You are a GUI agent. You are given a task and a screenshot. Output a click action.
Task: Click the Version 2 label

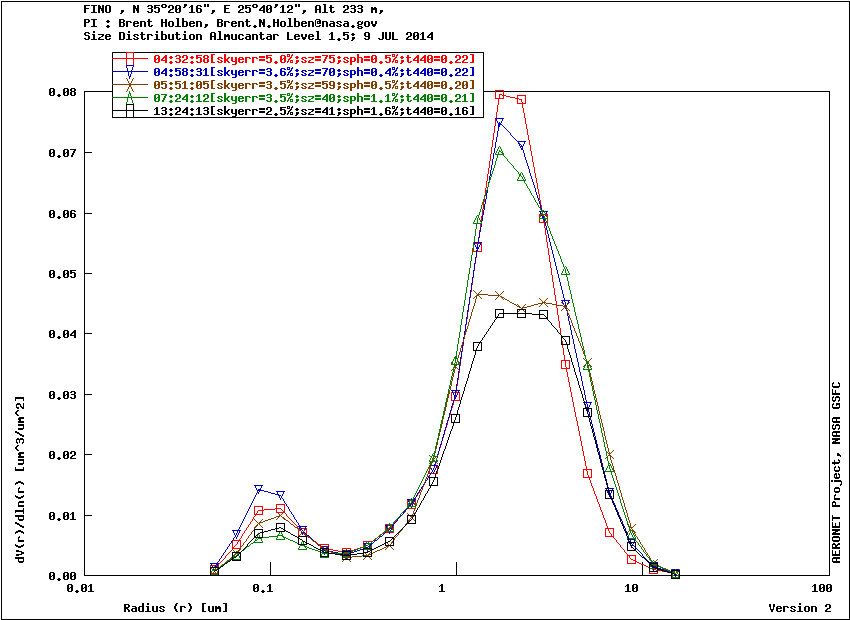click(799, 607)
